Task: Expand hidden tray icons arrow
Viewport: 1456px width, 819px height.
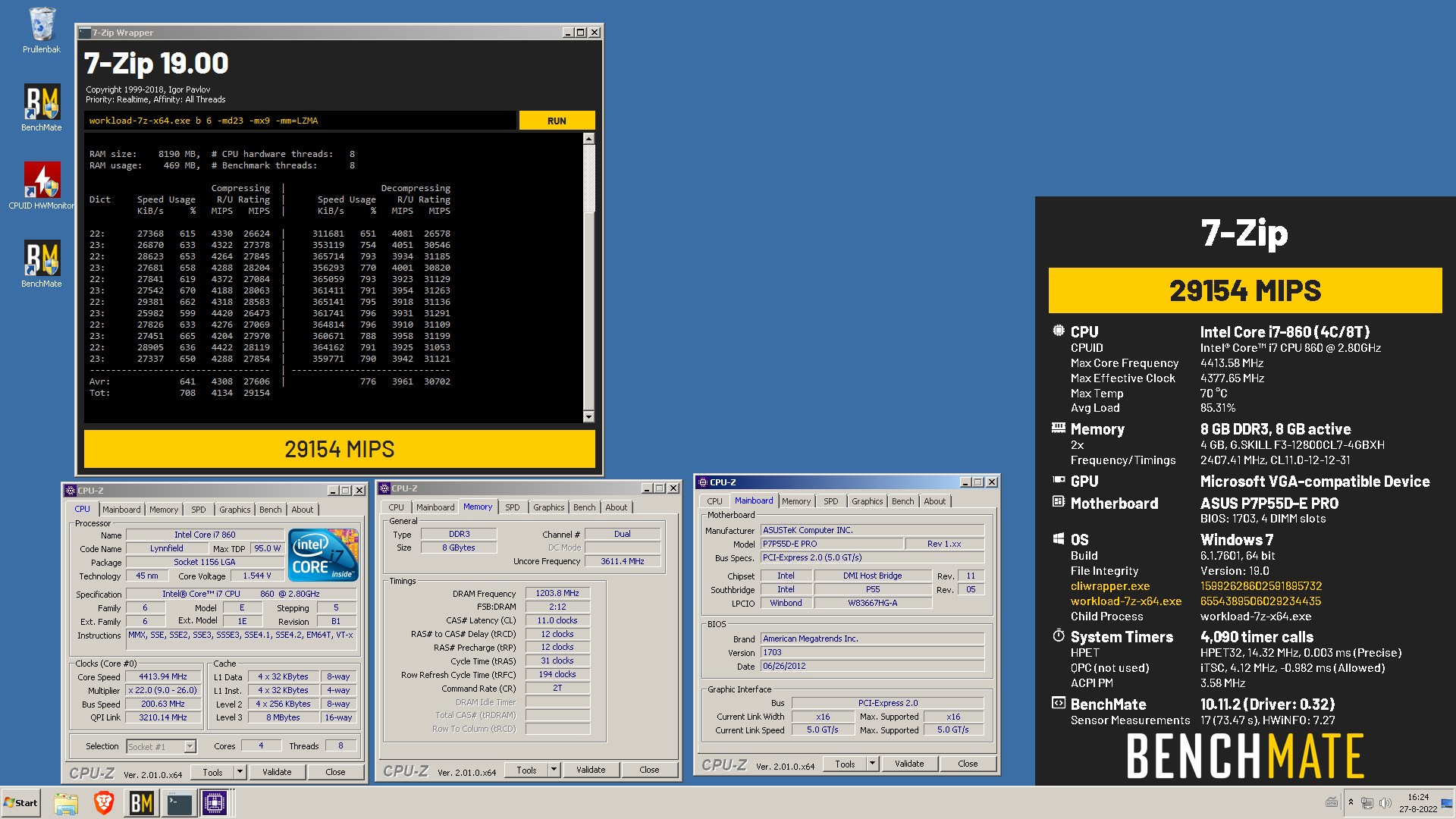Action: coord(1351,802)
